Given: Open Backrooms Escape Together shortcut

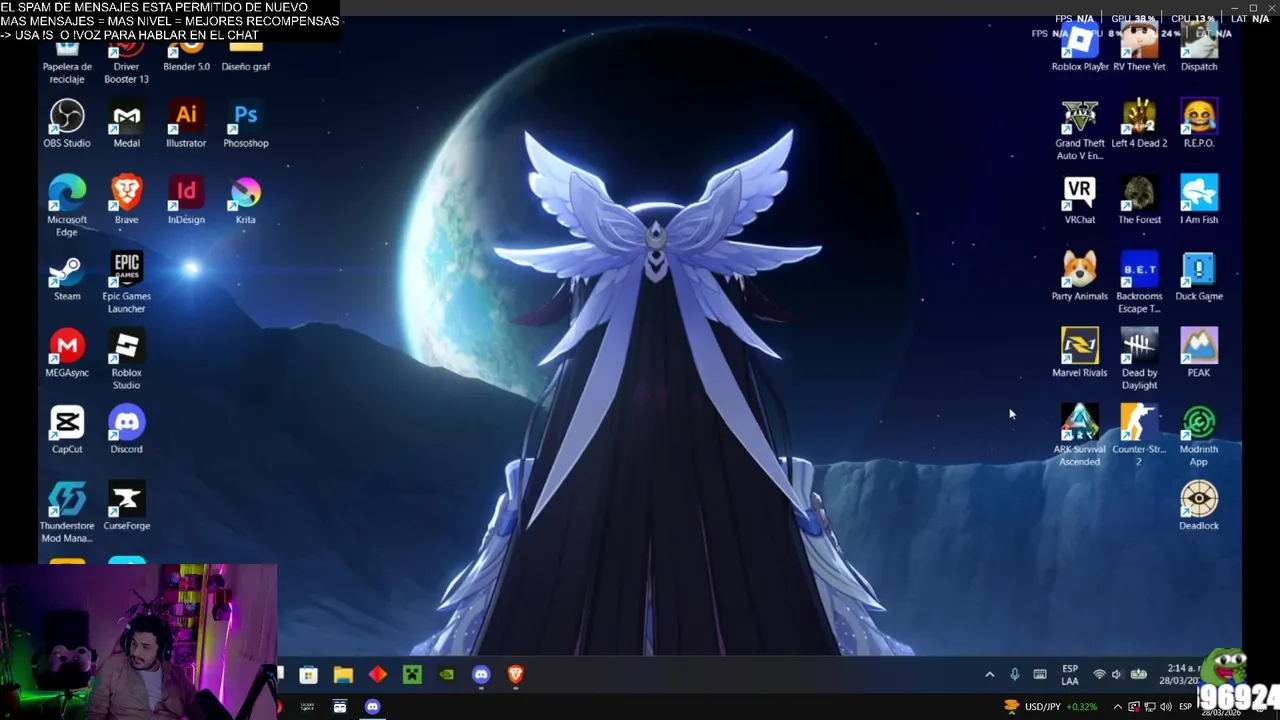Looking at the screenshot, I should point(1139,283).
